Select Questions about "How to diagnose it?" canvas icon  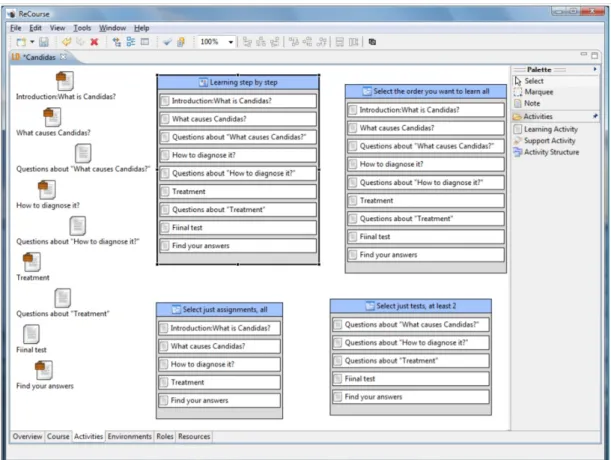coord(78,226)
